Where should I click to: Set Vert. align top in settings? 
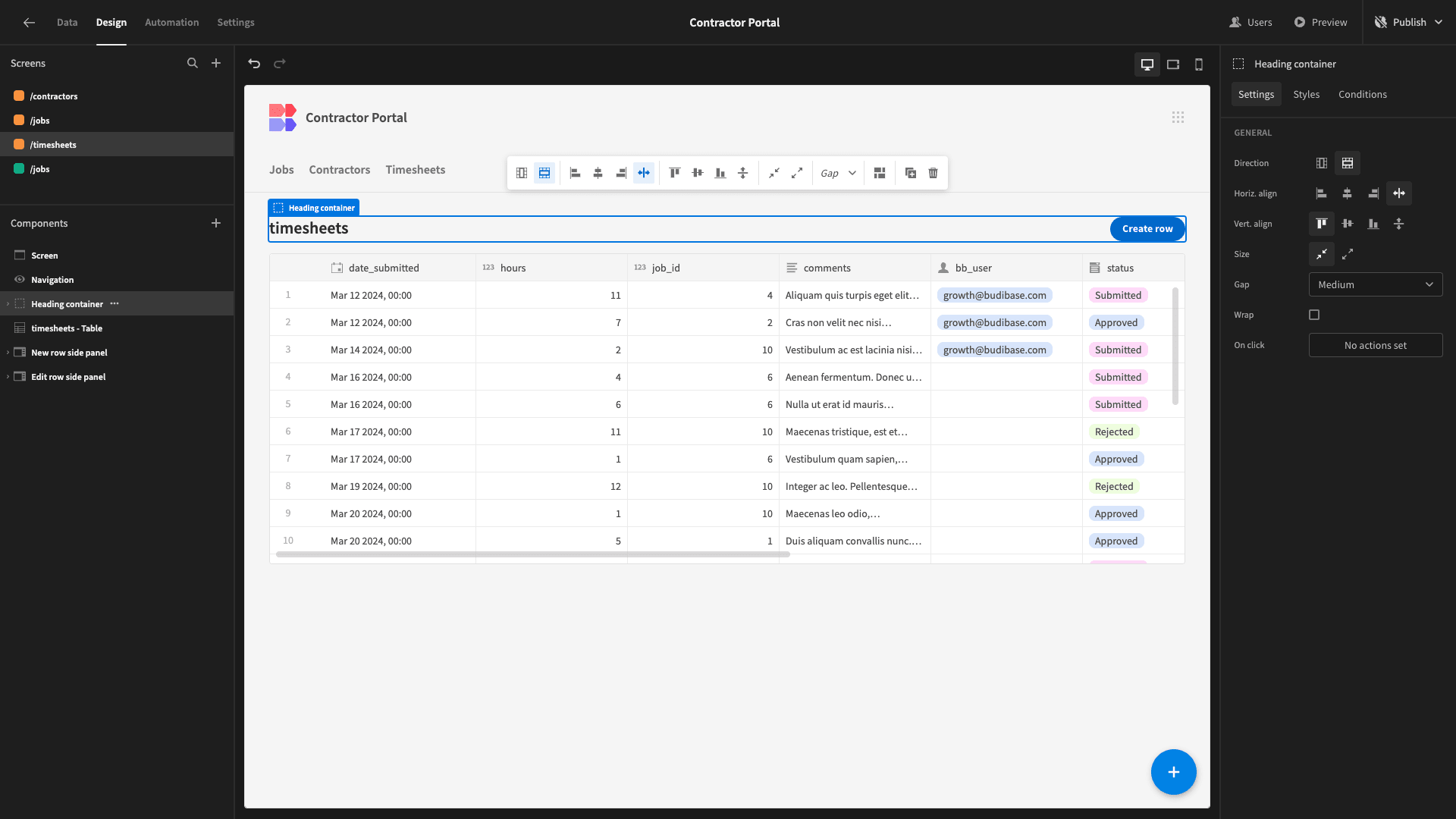1322,224
